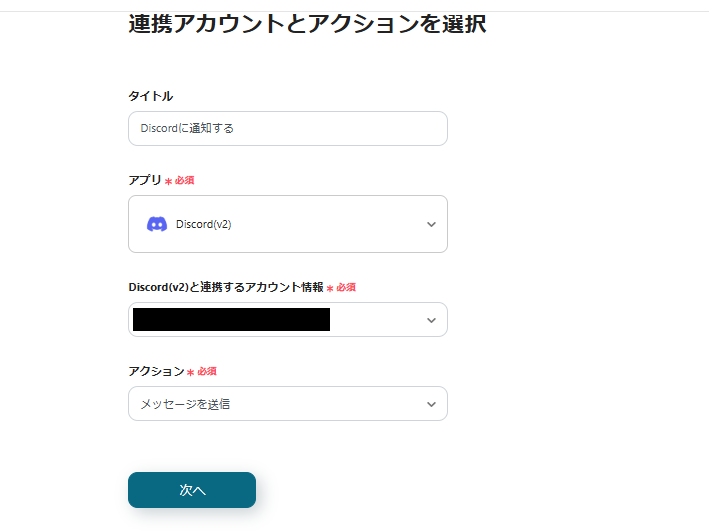Click the blacked-out account name in account selector
Image resolution: width=709 pixels, height=531 pixels.
231,320
